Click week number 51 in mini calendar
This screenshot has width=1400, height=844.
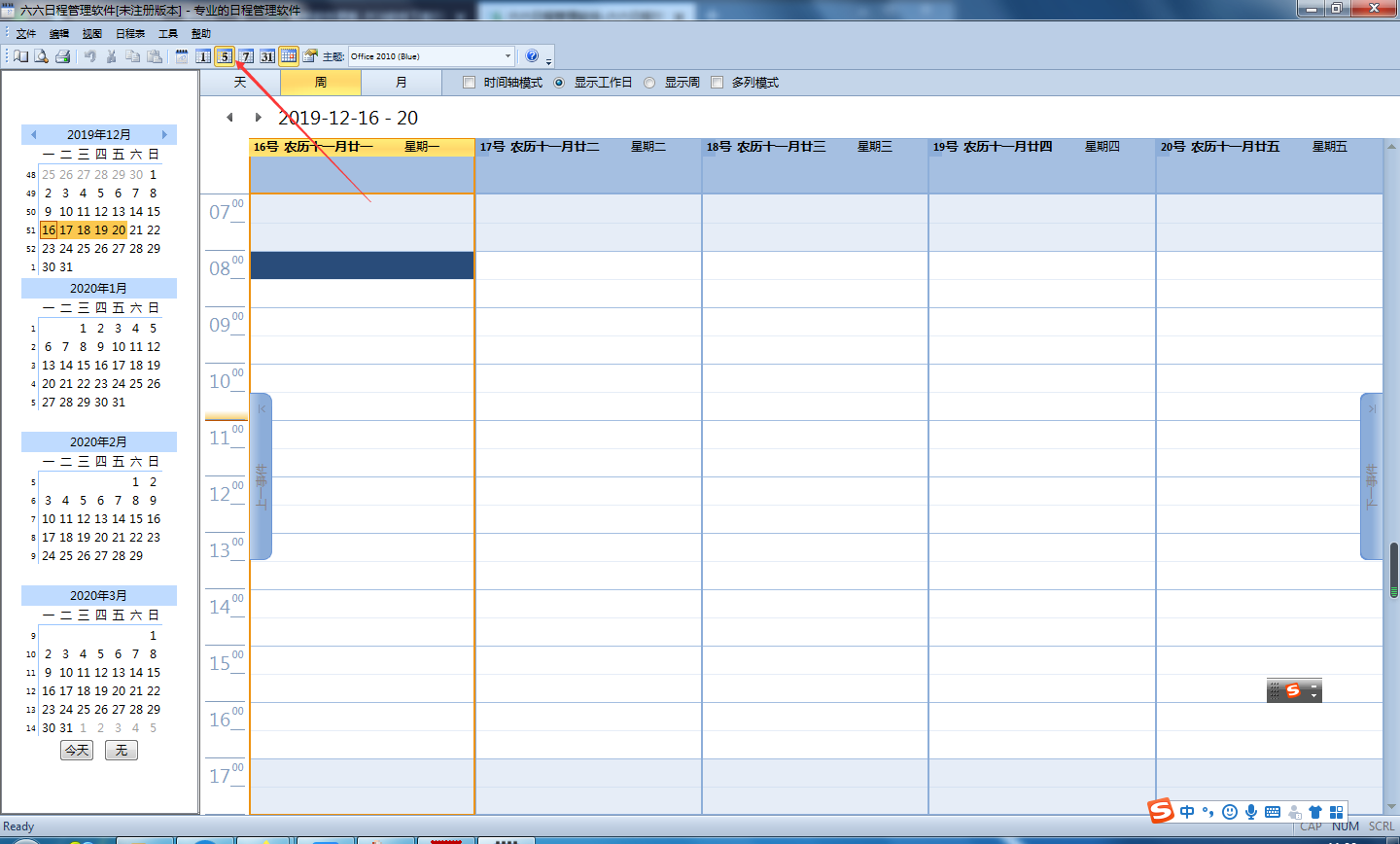point(31,230)
